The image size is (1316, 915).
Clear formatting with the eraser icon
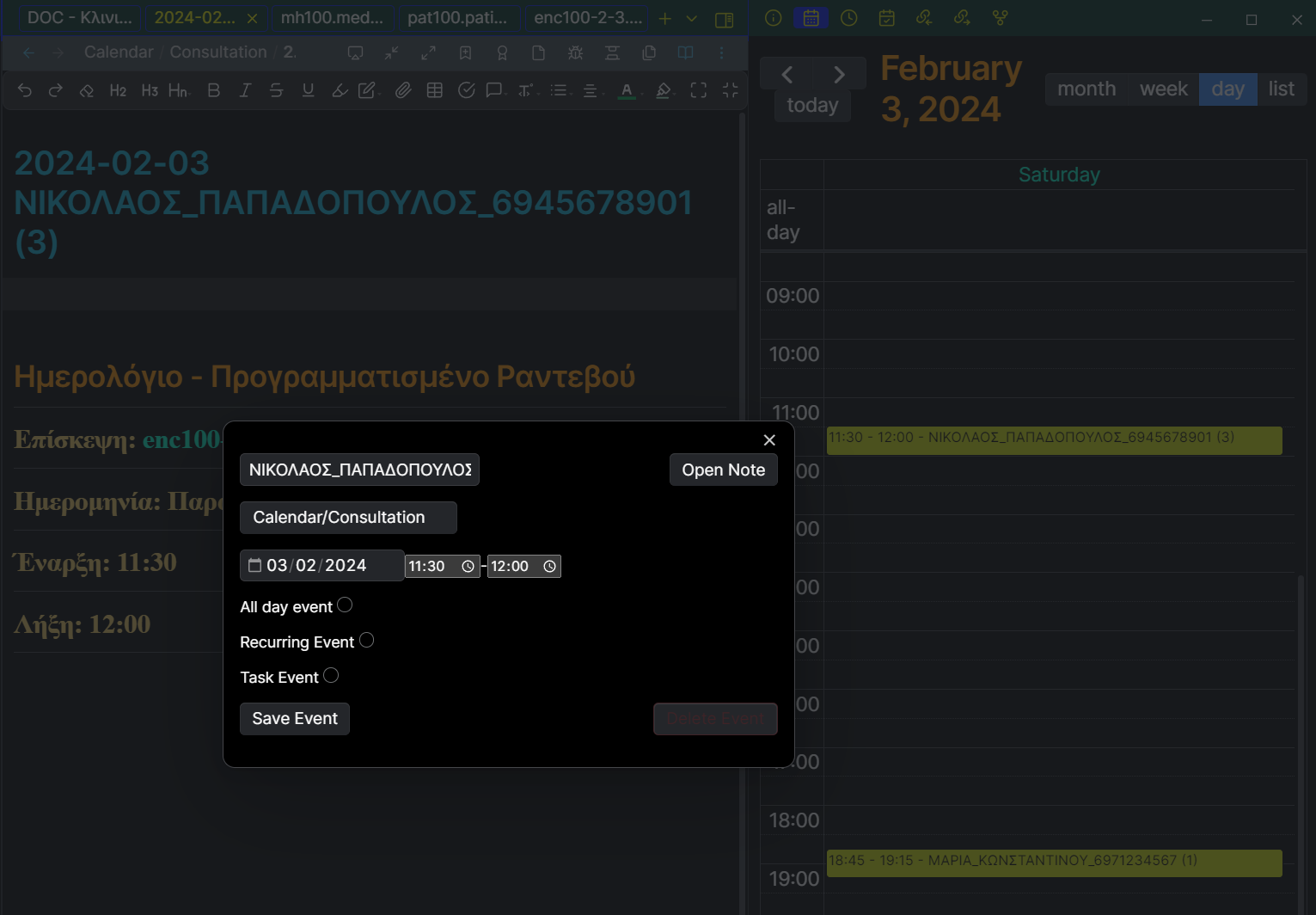[86, 90]
